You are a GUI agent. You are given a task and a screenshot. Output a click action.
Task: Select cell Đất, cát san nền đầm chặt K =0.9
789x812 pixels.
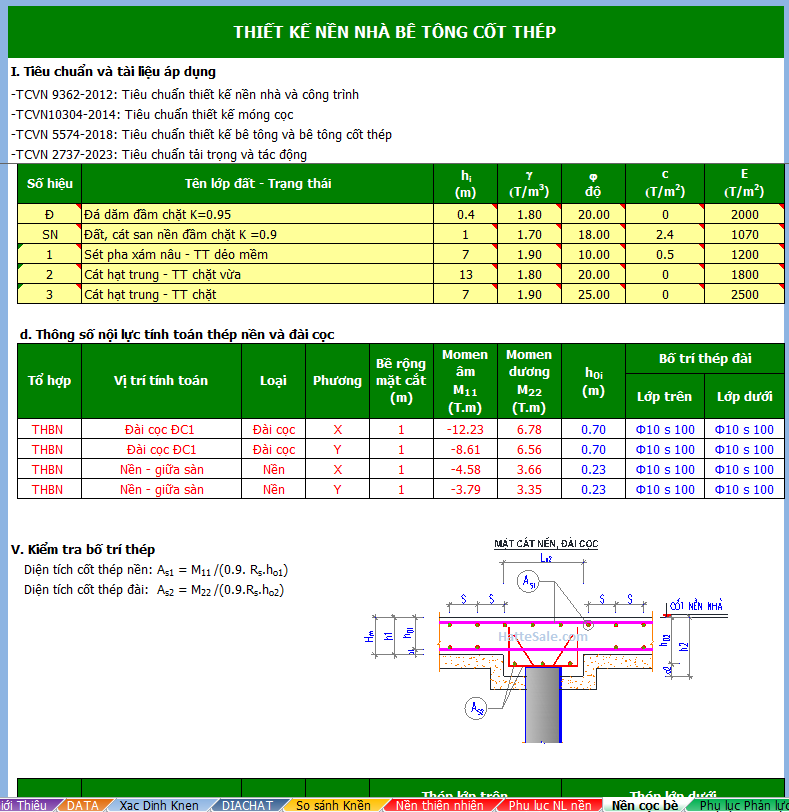click(x=257, y=235)
